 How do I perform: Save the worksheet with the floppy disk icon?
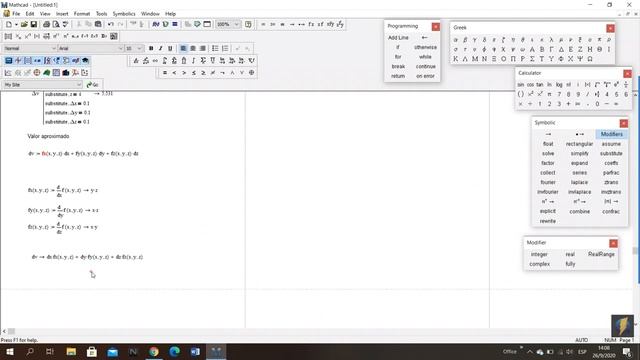33,24
